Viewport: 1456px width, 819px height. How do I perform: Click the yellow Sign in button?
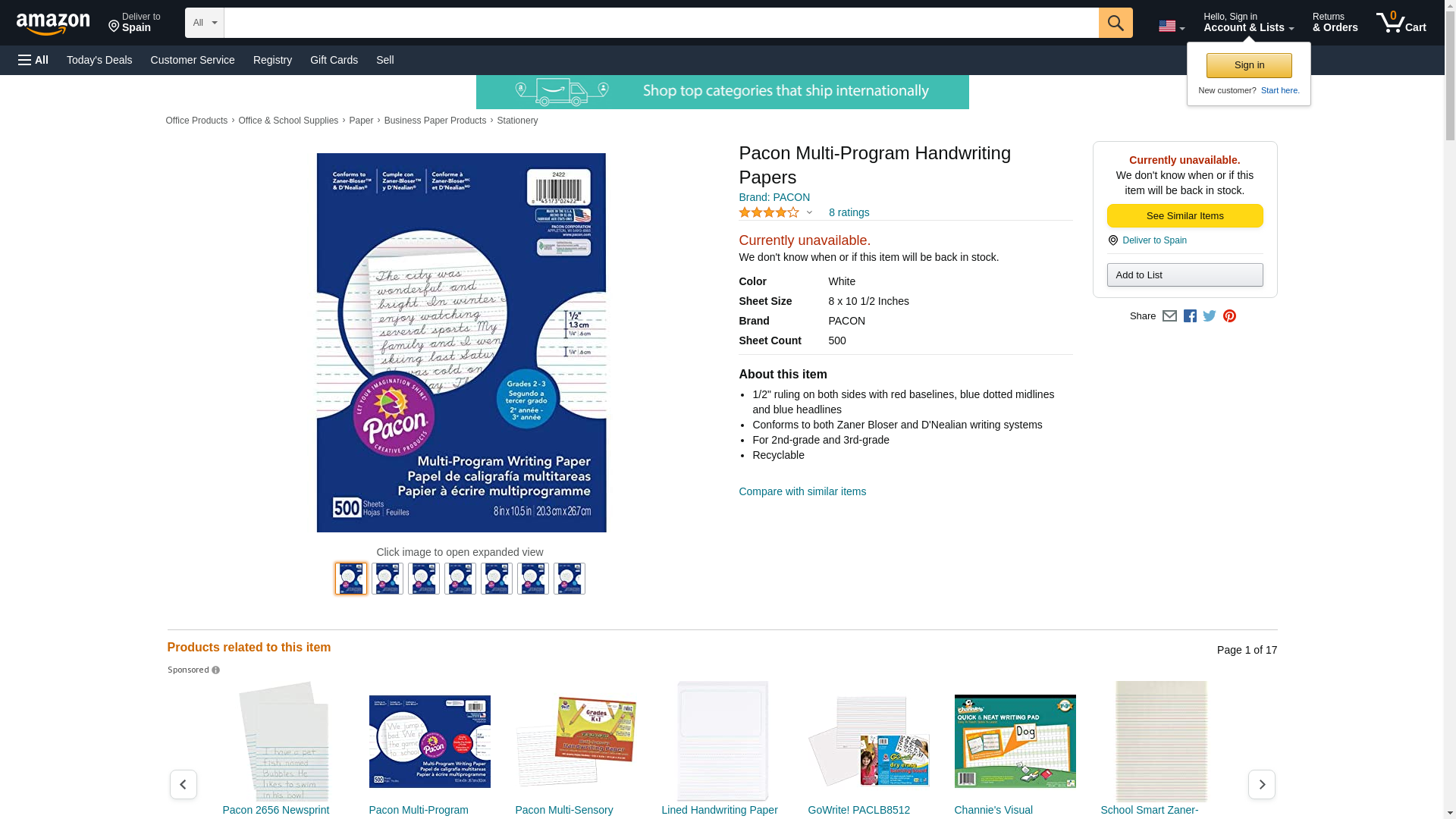[x=1249, y=65]
